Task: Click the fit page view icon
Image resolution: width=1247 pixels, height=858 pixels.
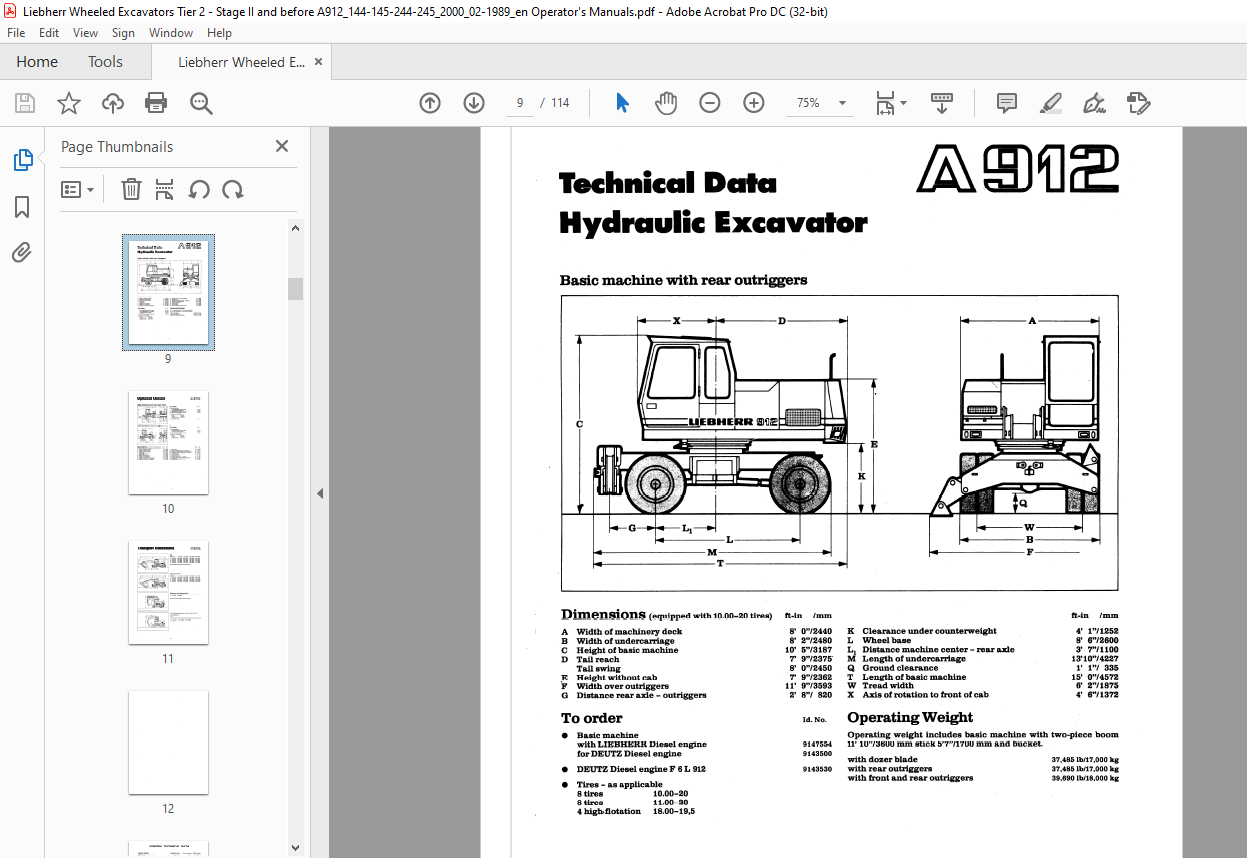Action: [885, 103]
